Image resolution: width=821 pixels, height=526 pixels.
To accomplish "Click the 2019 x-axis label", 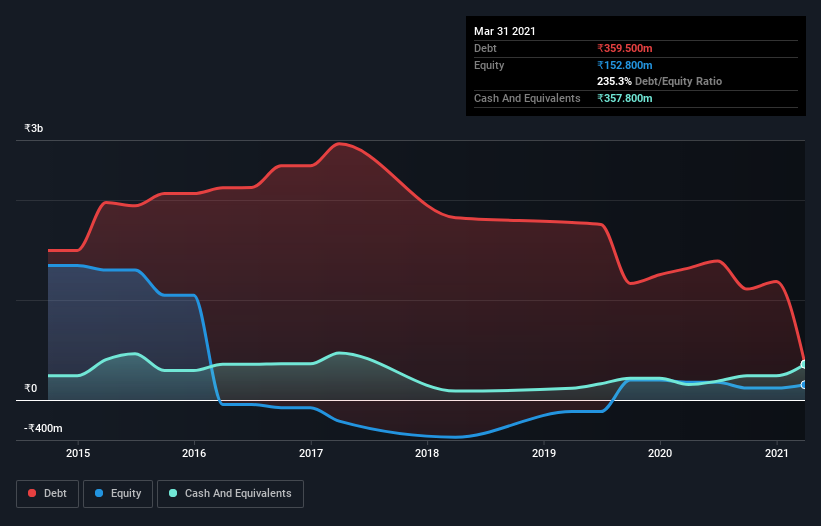I will (544, 453).
